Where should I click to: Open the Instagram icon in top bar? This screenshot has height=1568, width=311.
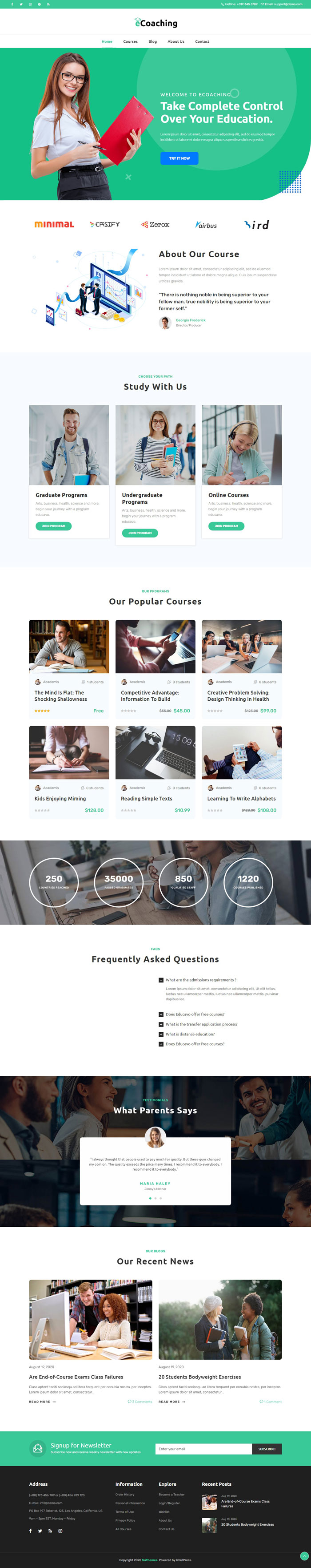[x=30, y=4]
